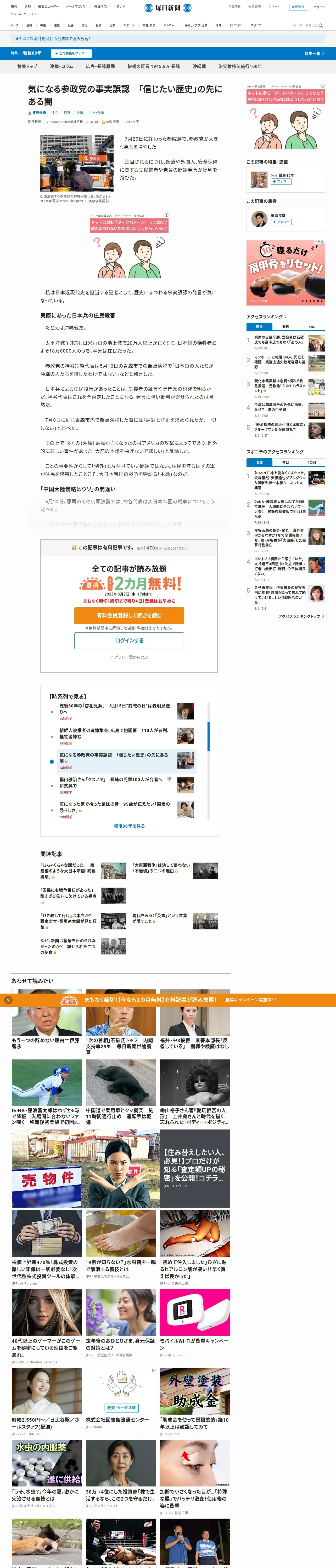Click the lock icon in paywall notice
Screen dimensions: 336x1568
click(x=74, y=548)
